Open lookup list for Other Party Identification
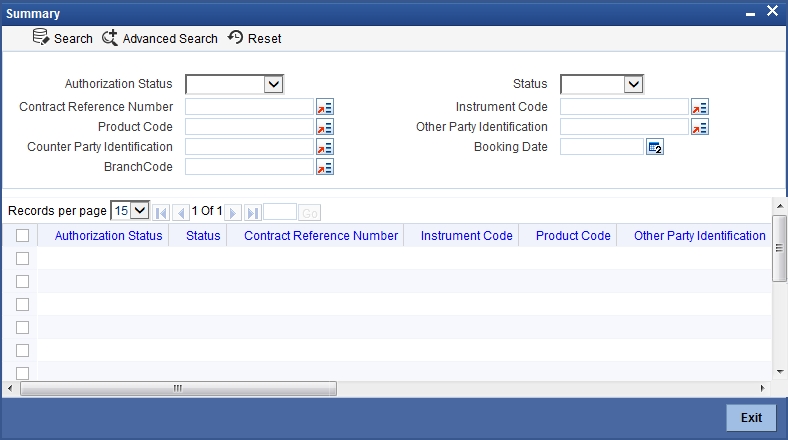 700,127
